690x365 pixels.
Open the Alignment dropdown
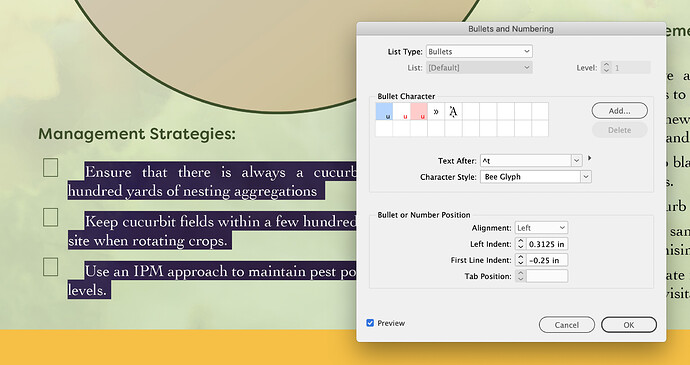[x=541, y=228]
